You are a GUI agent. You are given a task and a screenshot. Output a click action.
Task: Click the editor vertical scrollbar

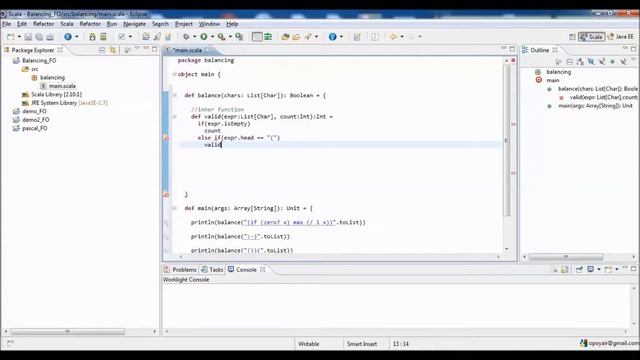[507, 141]
